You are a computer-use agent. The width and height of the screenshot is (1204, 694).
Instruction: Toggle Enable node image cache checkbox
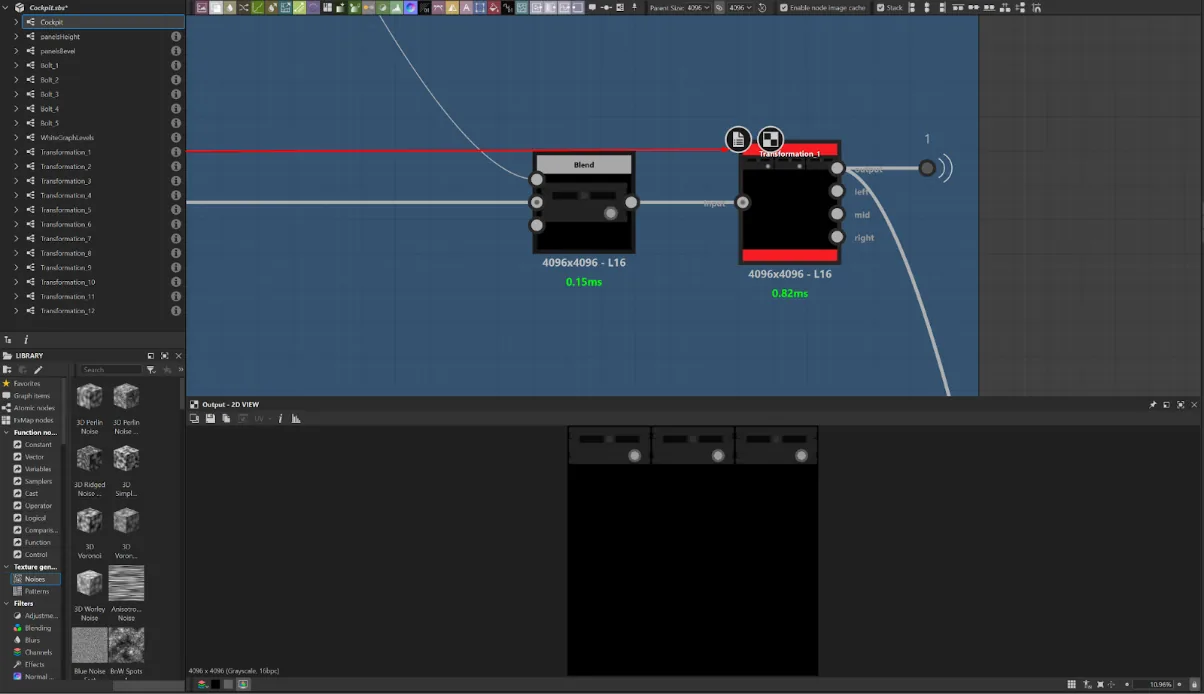[784, 7]
